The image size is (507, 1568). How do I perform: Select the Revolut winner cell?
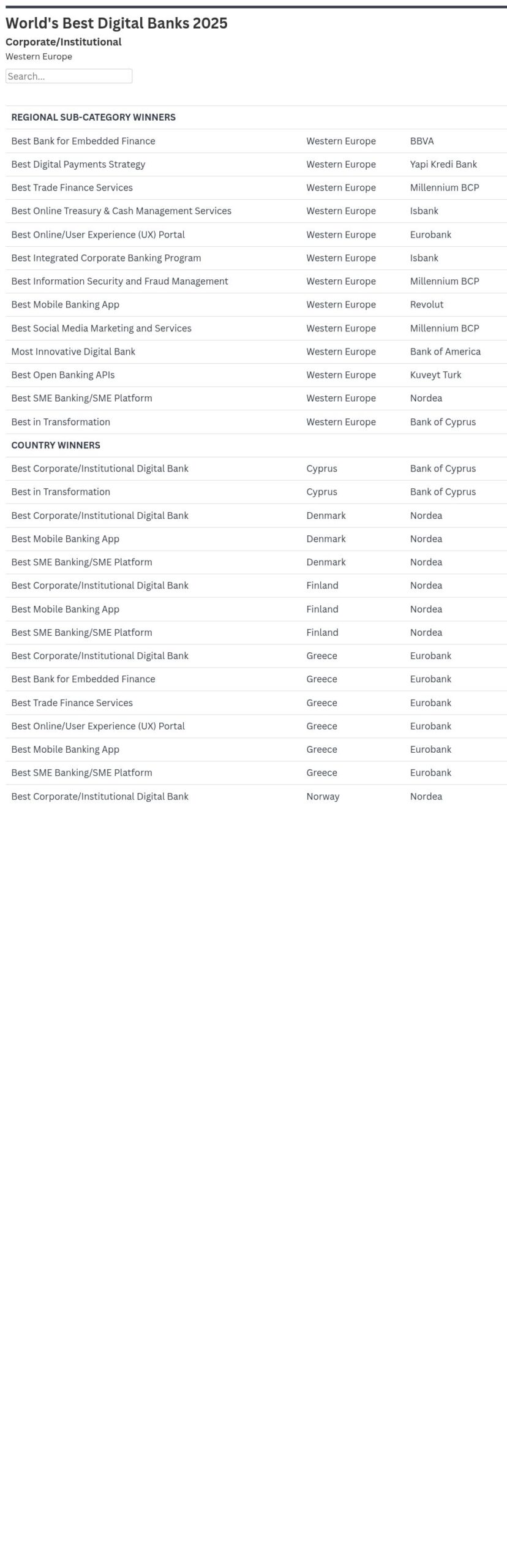[427, 304]
